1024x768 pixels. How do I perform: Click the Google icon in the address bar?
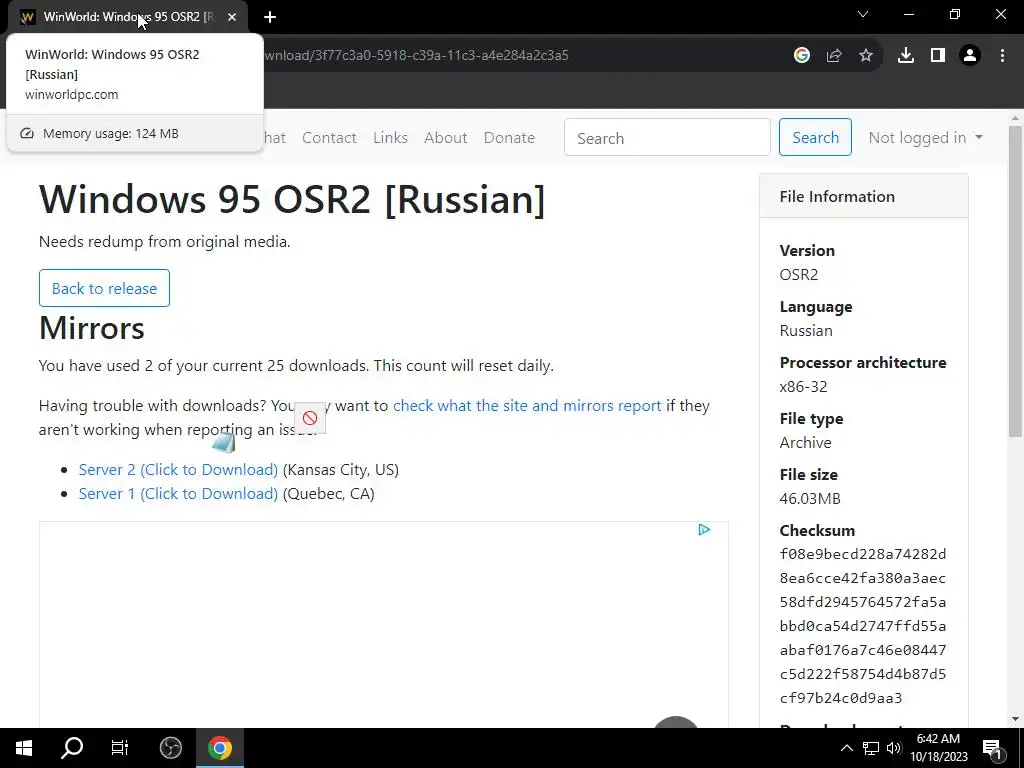[x=802, y=56]
